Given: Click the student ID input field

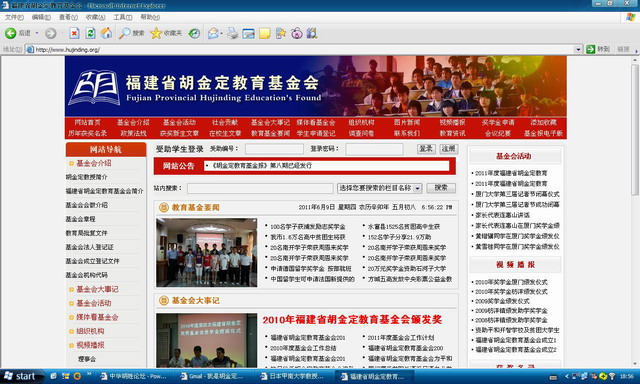Looking at the screenshot, I should pos(274,149).
